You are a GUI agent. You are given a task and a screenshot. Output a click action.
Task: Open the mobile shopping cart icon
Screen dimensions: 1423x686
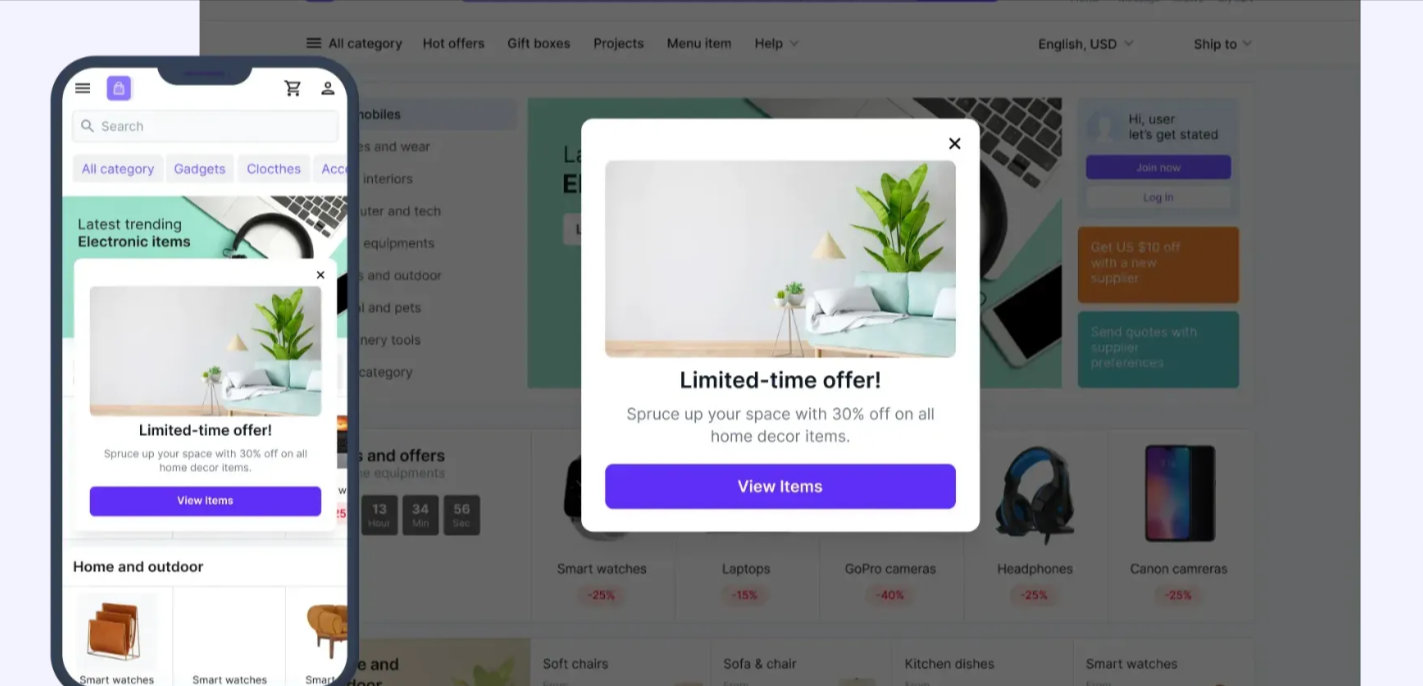293,88
